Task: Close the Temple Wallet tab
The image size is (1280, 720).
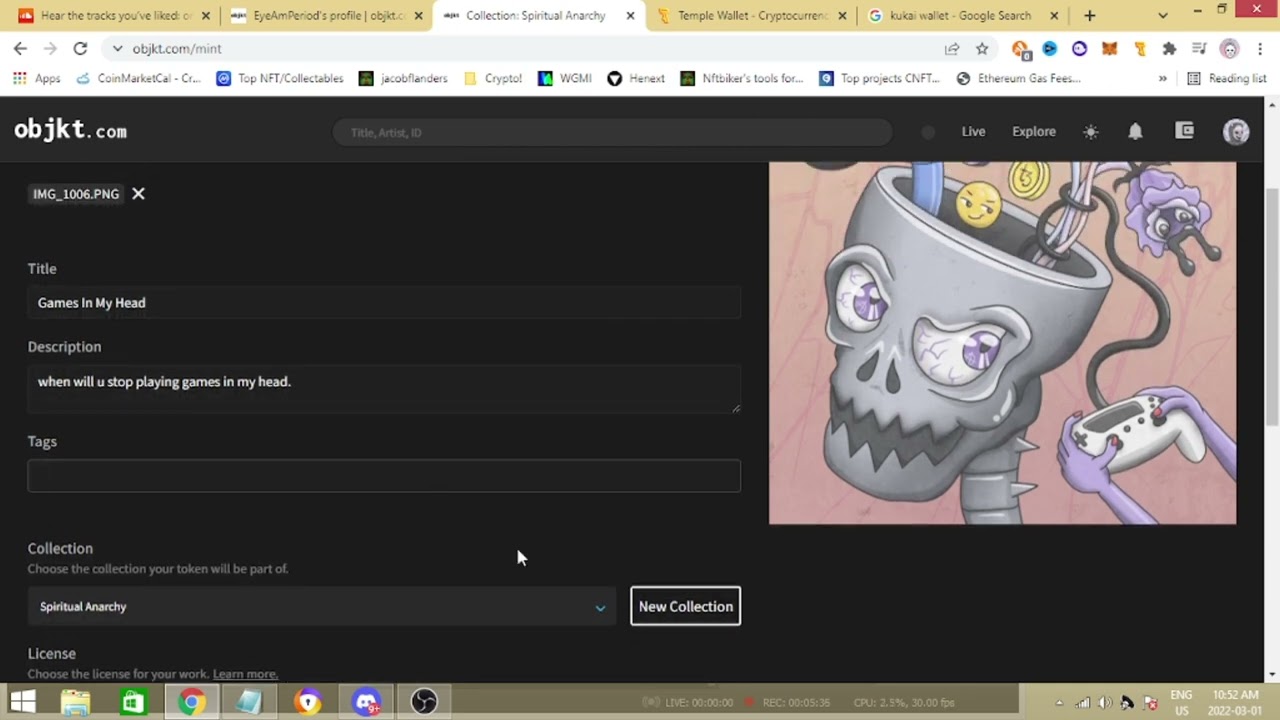Action: coord(842,16)
